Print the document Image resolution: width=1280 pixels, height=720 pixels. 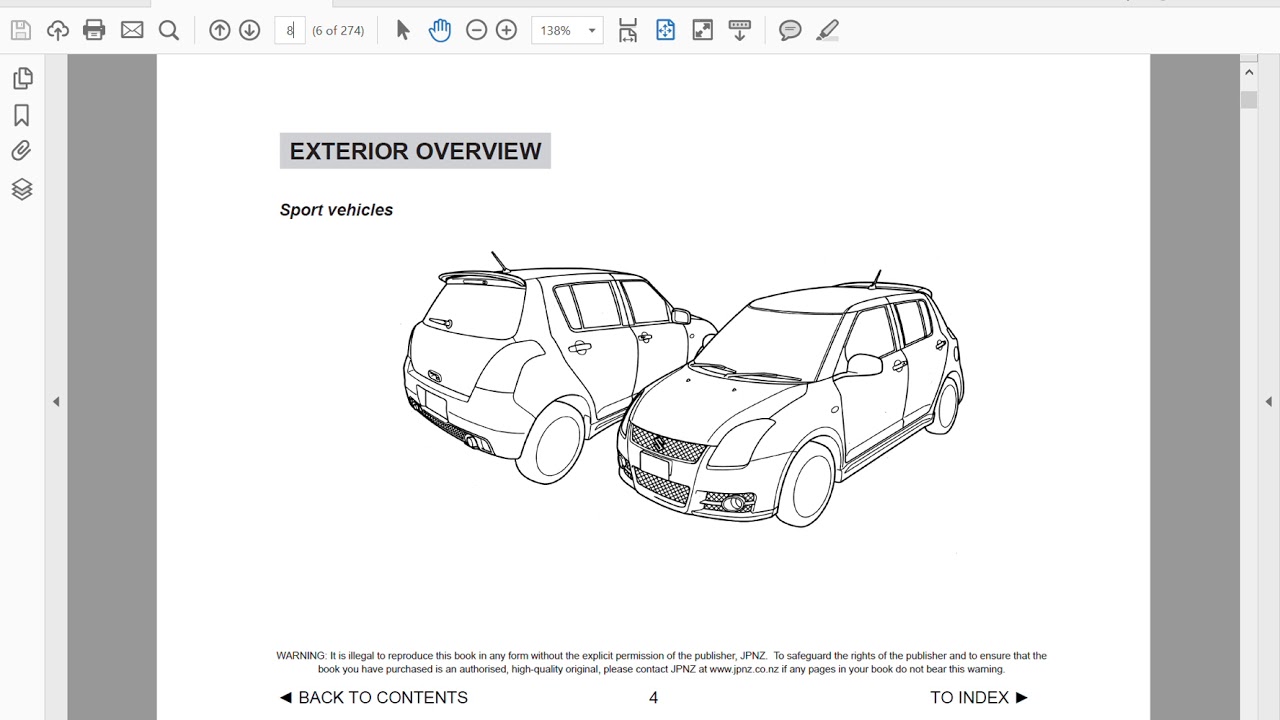tap(94, 30)
